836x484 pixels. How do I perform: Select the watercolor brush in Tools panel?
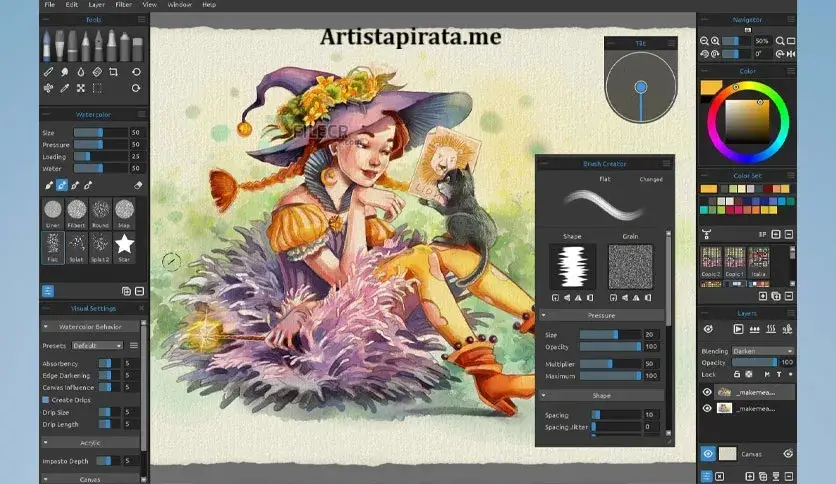[x=47, y=45]
